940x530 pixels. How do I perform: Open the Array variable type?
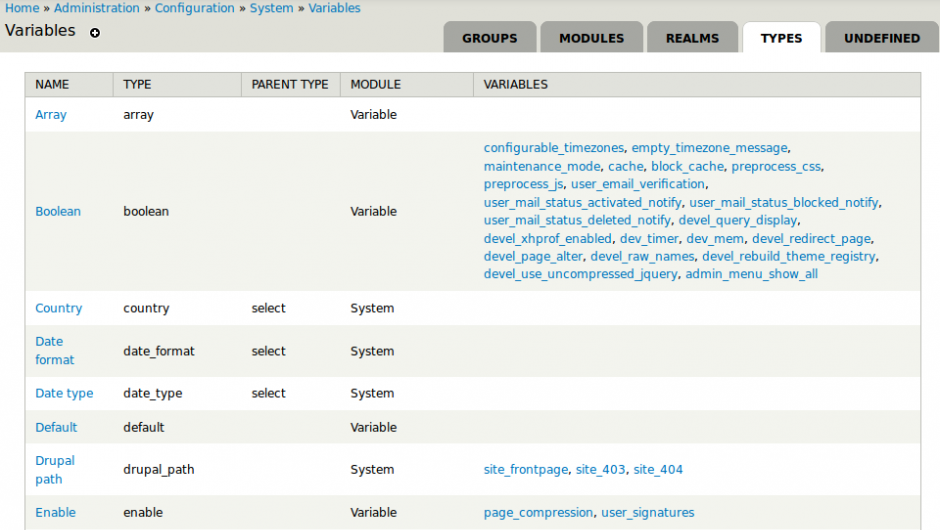51,115
